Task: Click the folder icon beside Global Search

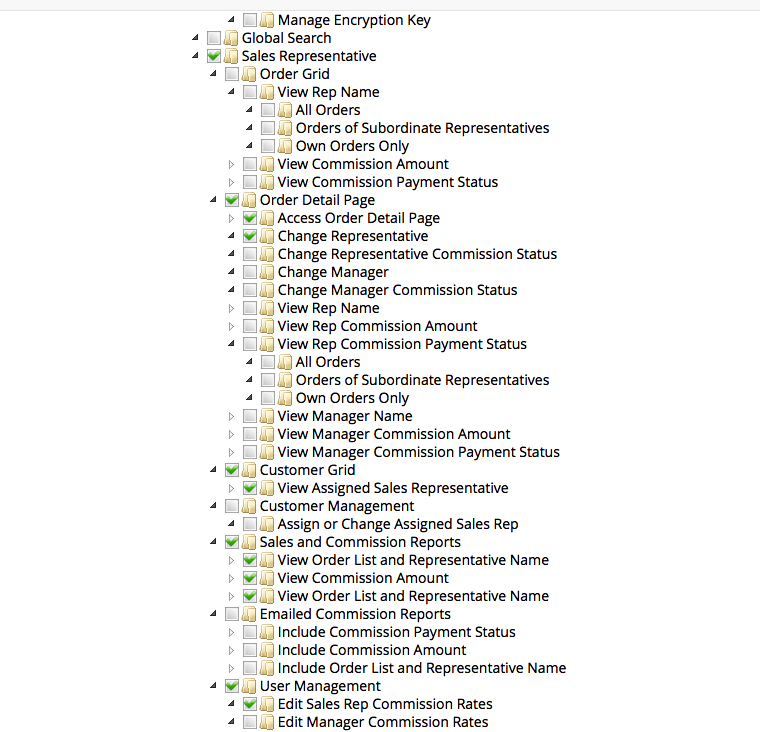Action: (x=231, y=38)
